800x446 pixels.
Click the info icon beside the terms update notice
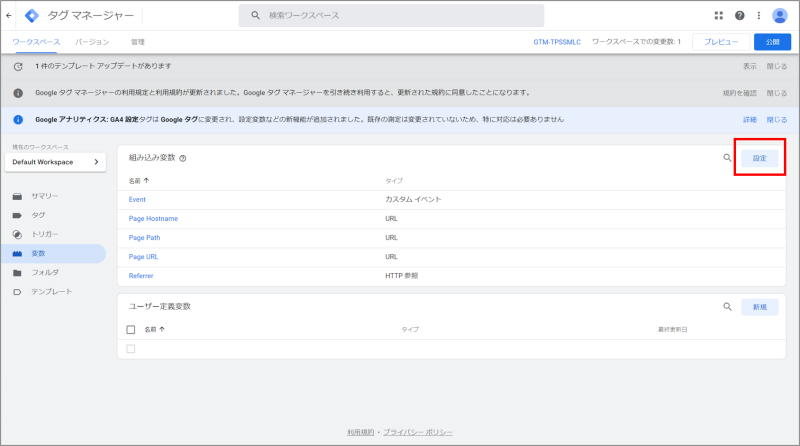click(18, 93)
